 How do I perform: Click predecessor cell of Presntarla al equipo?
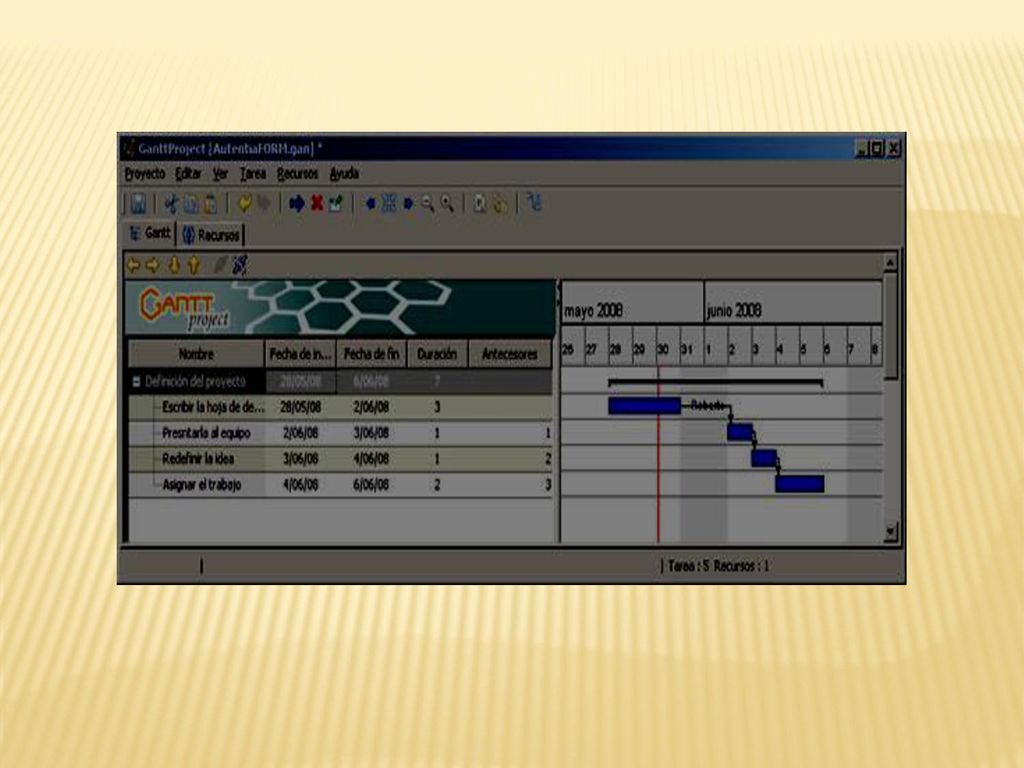[x=509, y=434]
